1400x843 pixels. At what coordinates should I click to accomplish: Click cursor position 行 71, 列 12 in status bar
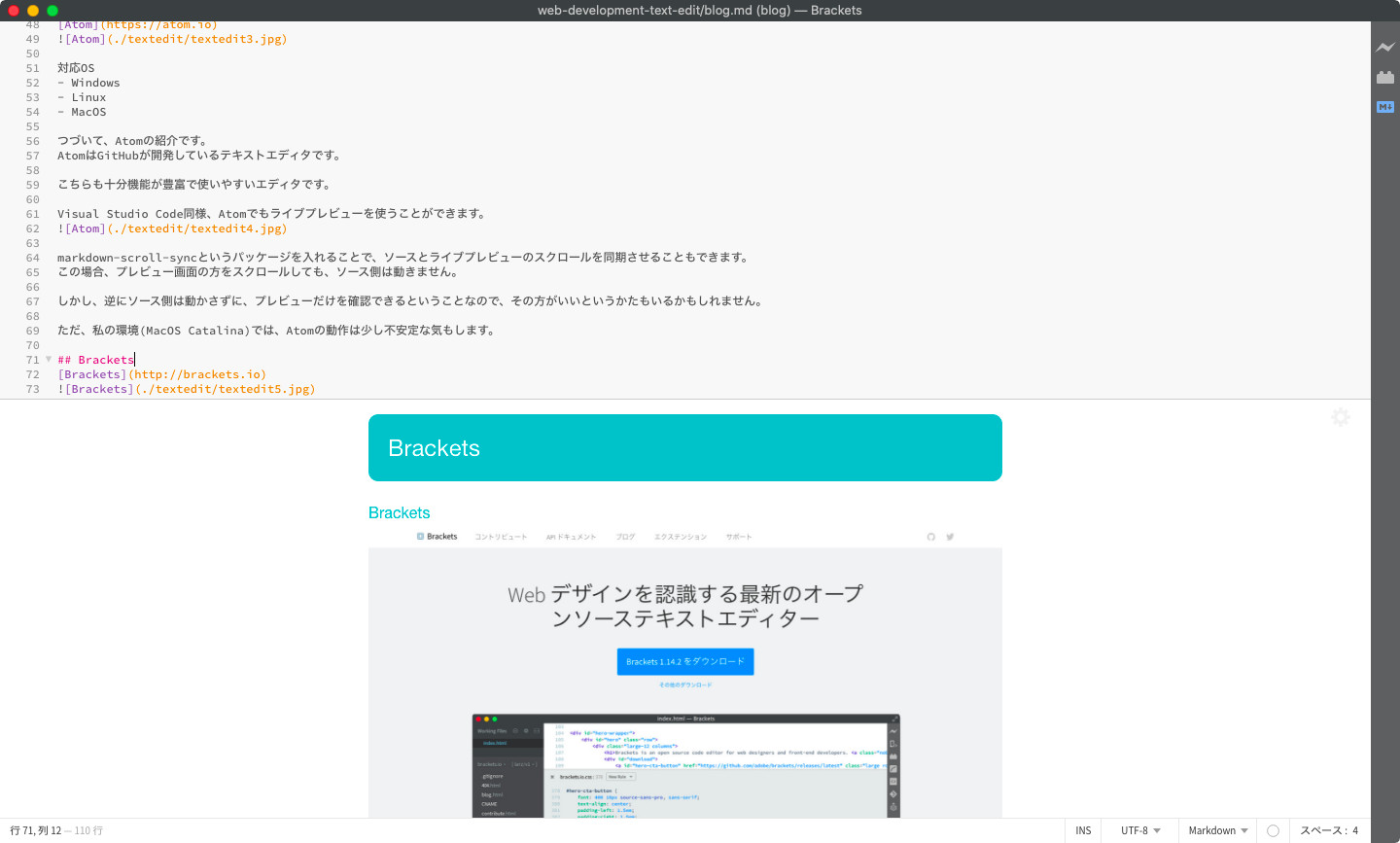(36, 830)
